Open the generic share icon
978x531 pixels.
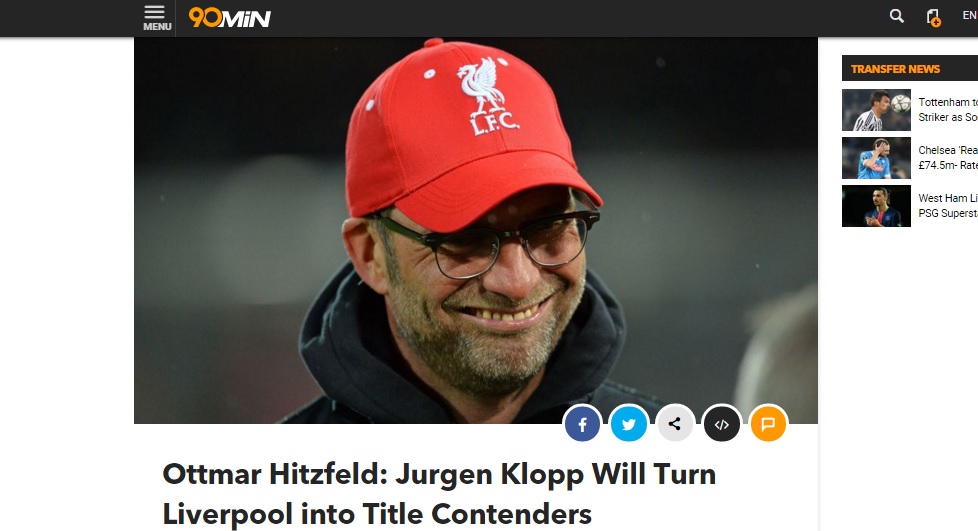pyautogui.click(x=675, y=424)
